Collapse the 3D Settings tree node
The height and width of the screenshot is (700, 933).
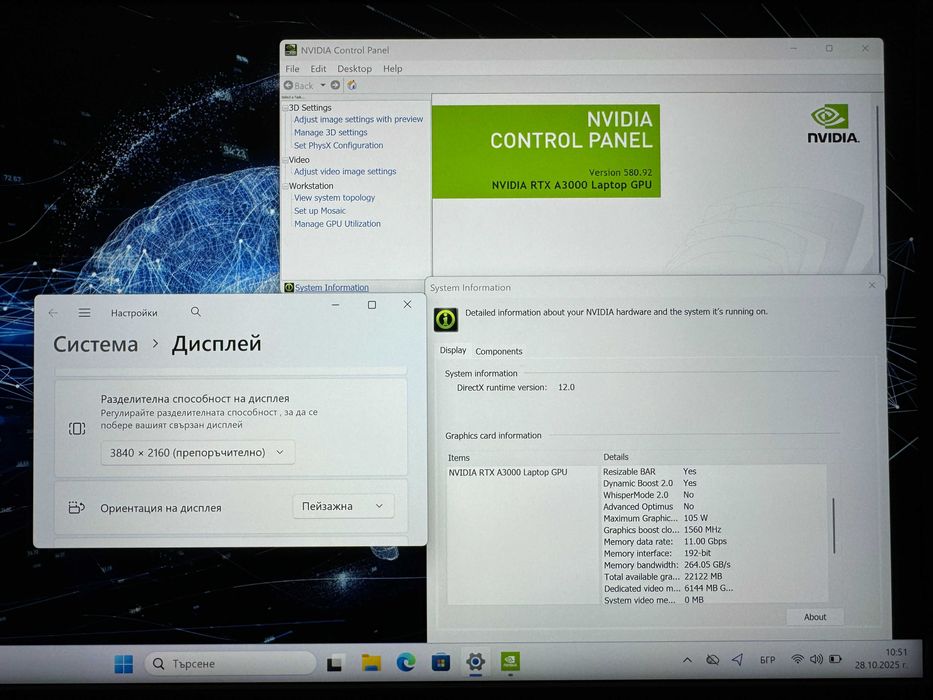286,108
